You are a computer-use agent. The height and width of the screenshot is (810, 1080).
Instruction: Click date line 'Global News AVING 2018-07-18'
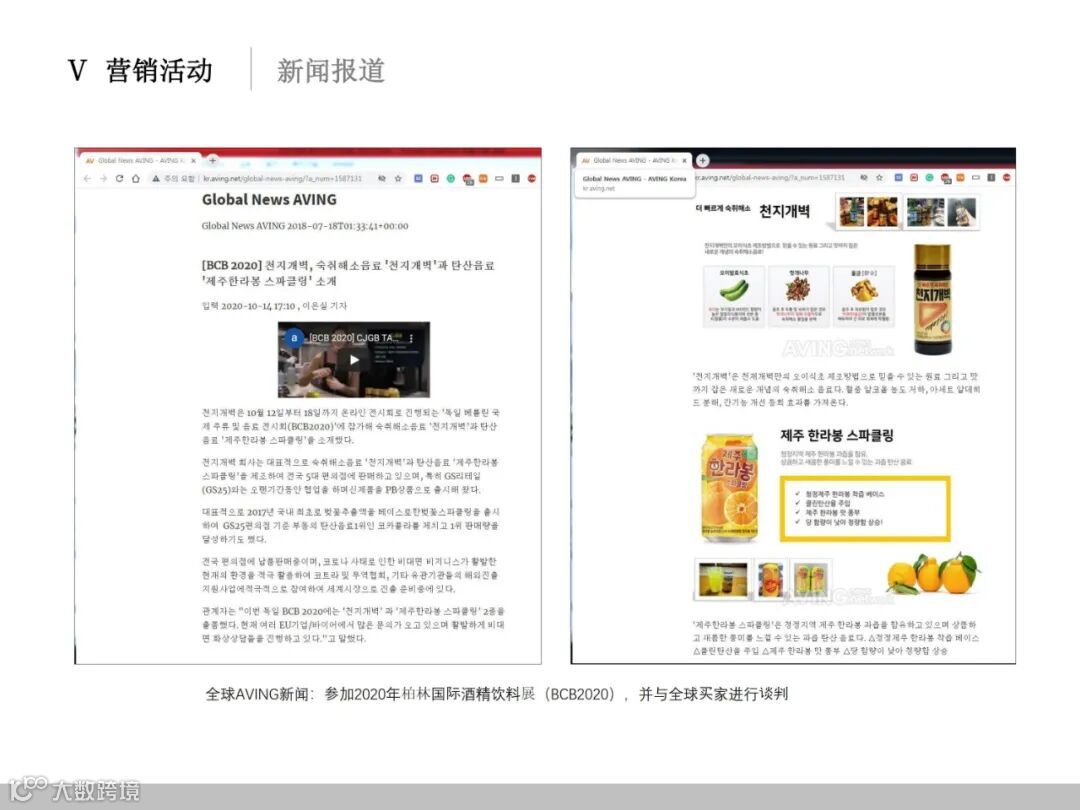point(305,226)
